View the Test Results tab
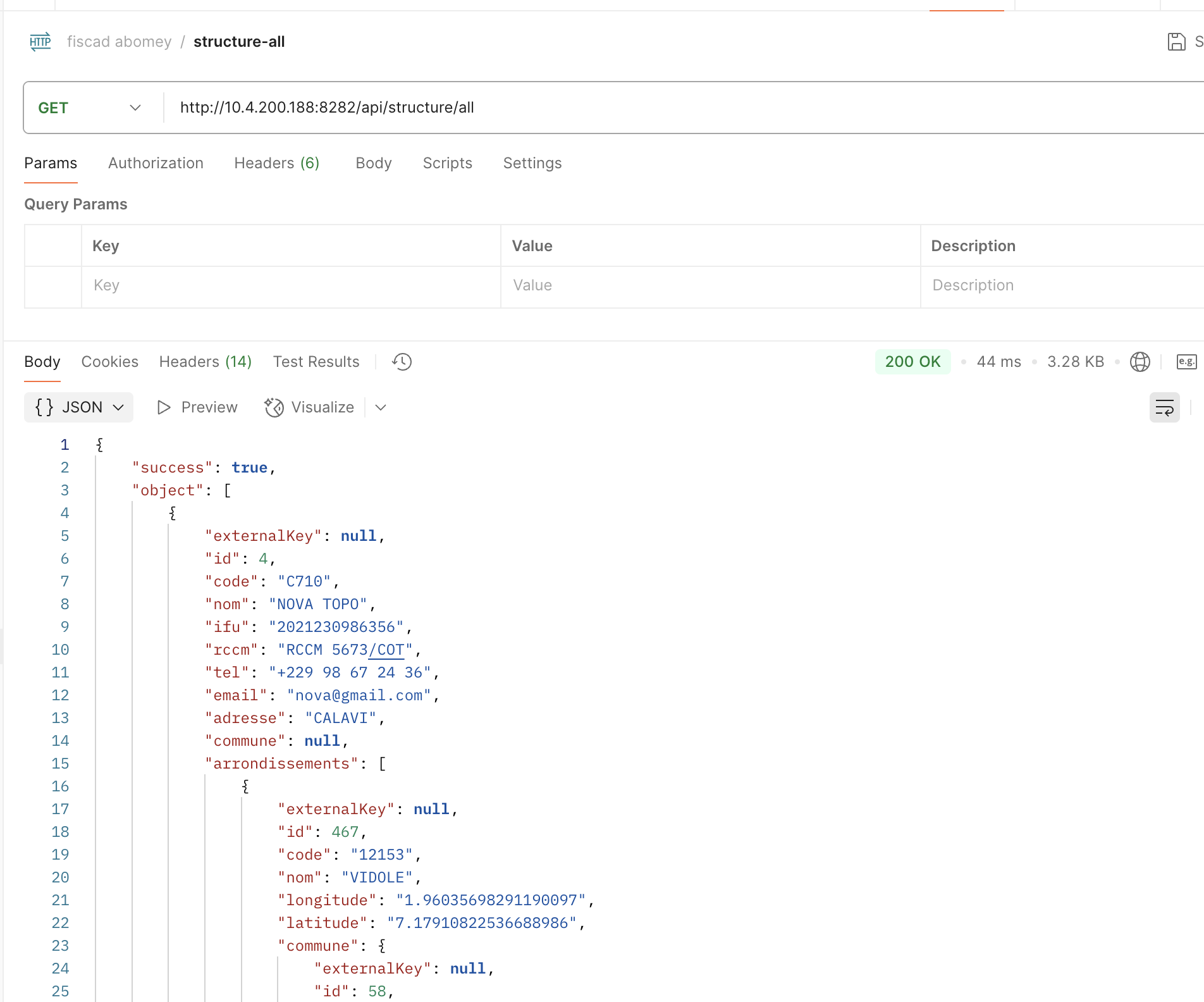The height and width of the screenshot is (1002, 1204). [x=316, y=362]
